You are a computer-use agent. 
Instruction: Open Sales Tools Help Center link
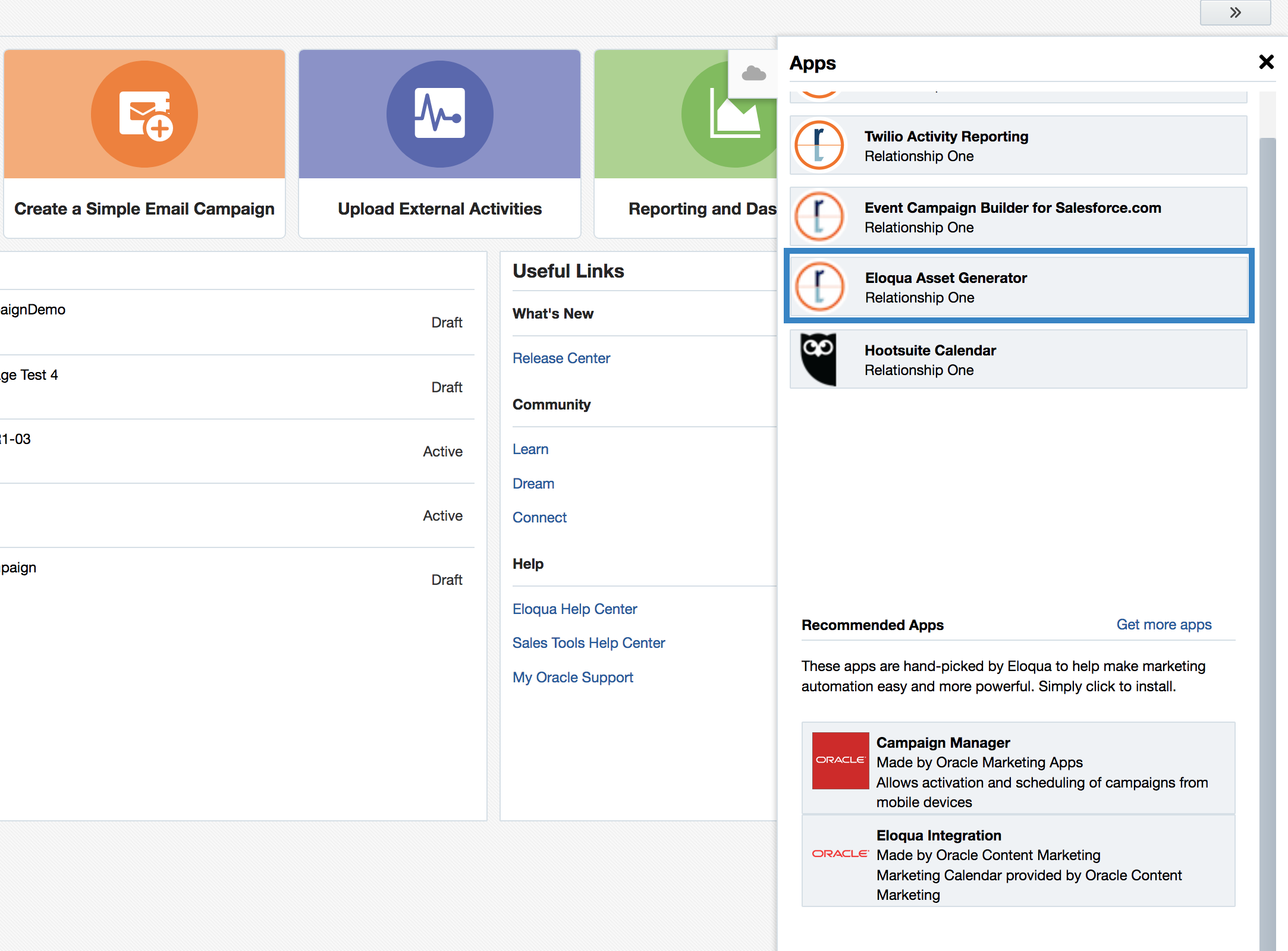pos(588,643)
